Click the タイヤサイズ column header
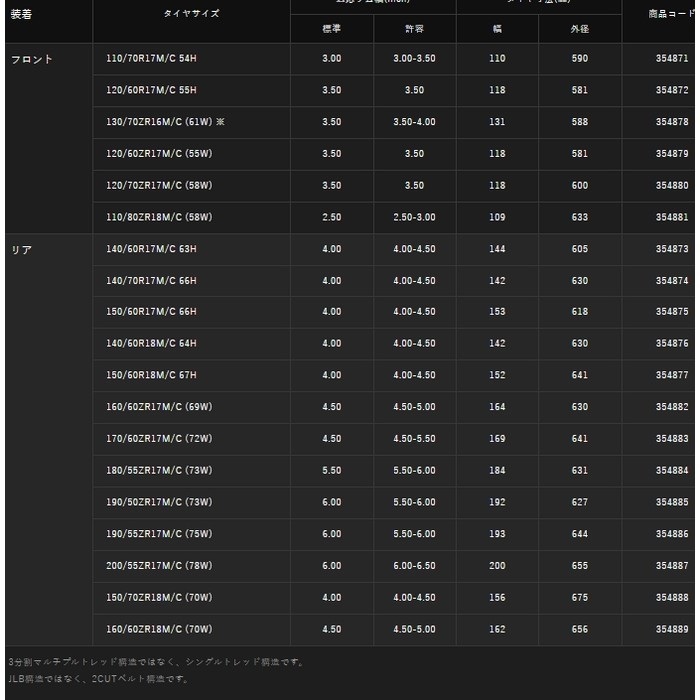This screenshot has width=700, height=700. point(191,14)
